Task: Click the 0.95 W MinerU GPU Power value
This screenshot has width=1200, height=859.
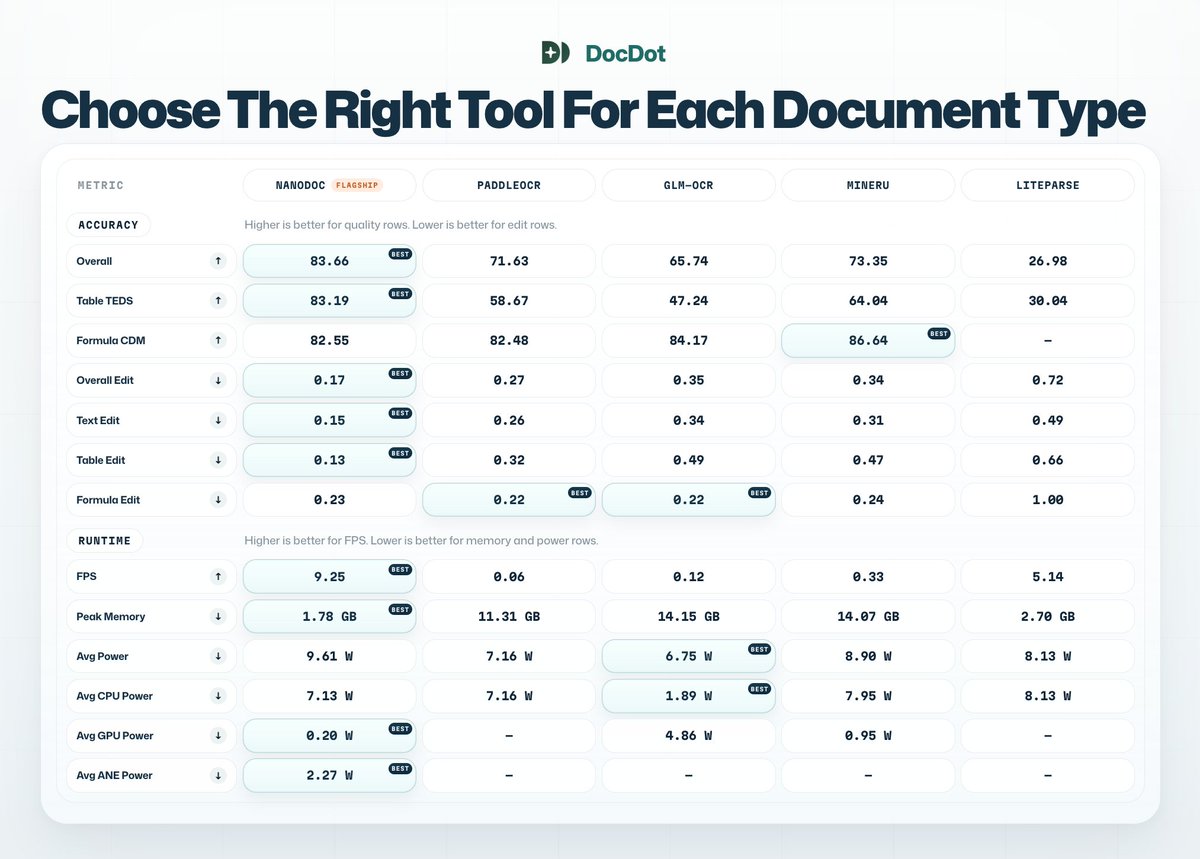Action: coord(868,736)
